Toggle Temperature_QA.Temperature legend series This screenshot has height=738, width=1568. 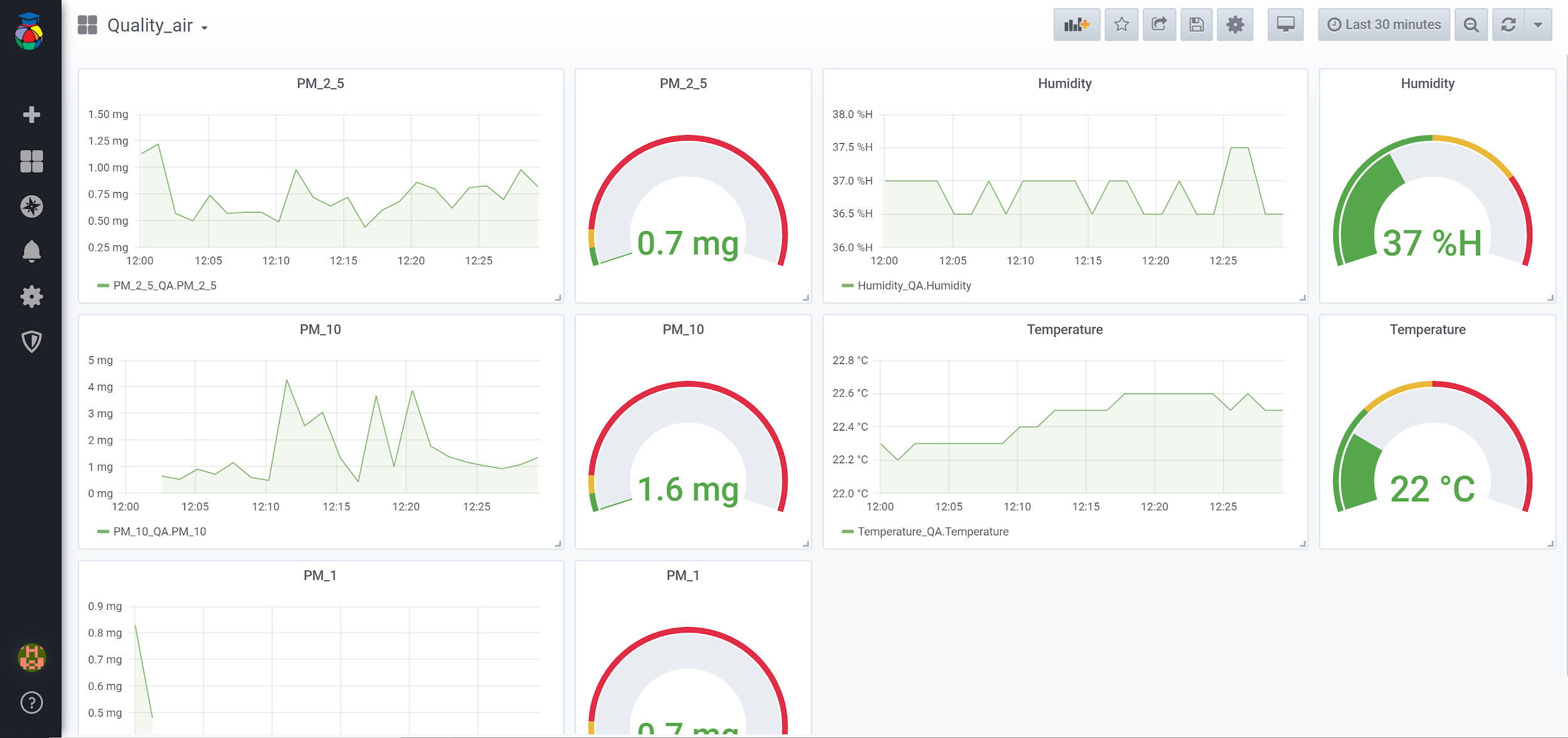point(933,532)
